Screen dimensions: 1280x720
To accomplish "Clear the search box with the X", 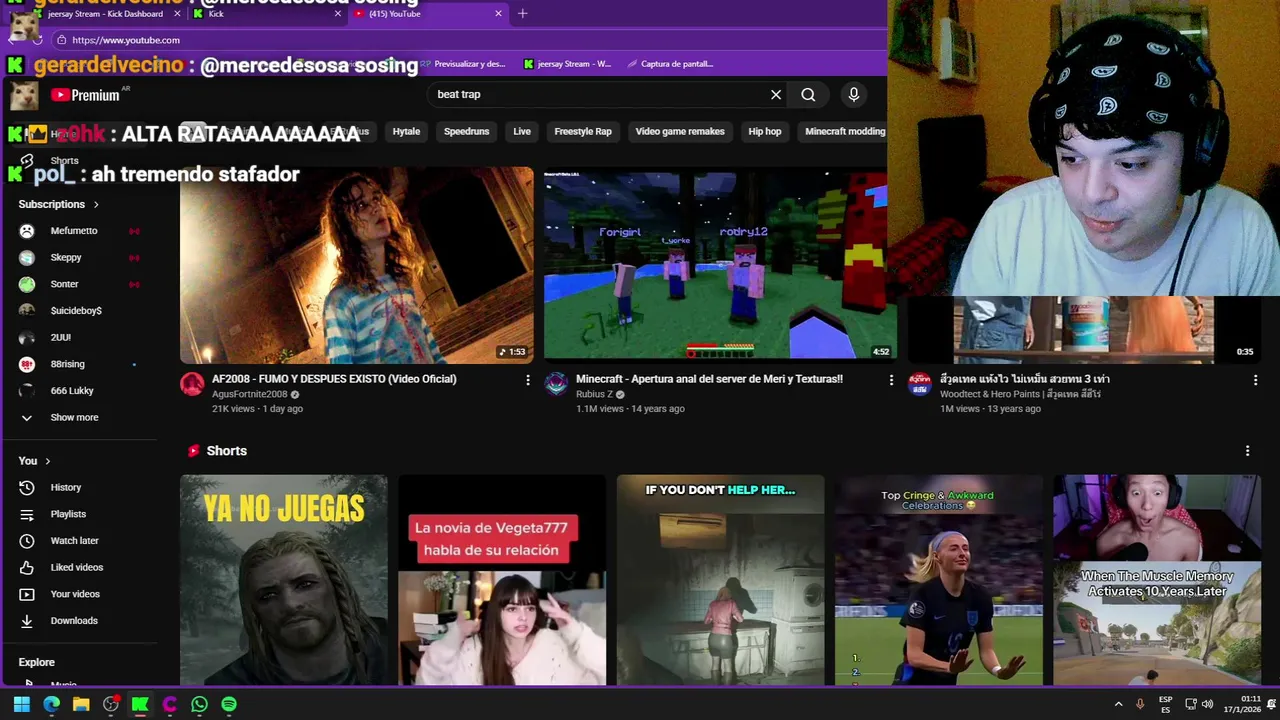I will 776,94.
